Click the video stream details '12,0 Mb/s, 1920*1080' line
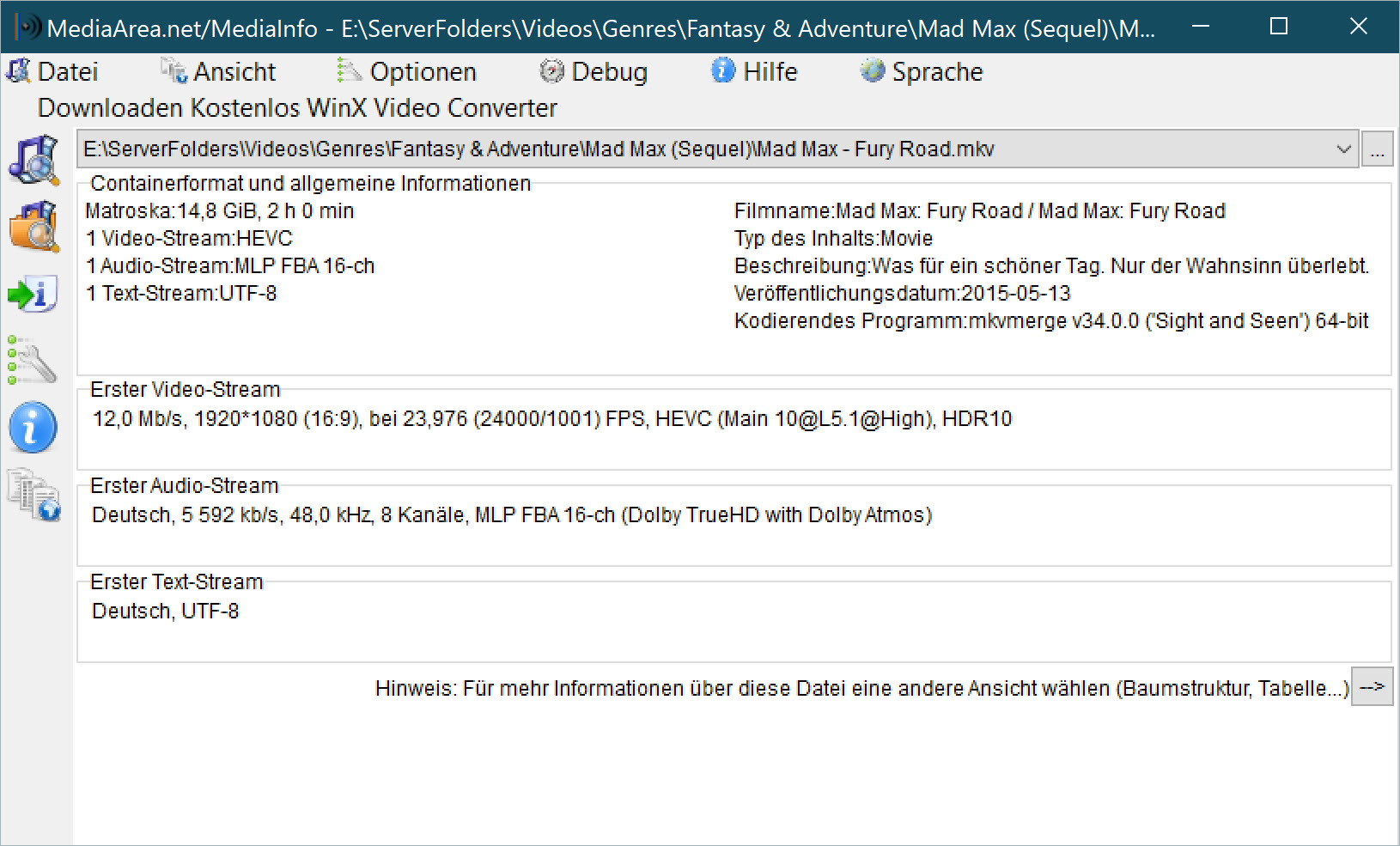The height and width of the screenshot is (846, 1400). (552, 419)
